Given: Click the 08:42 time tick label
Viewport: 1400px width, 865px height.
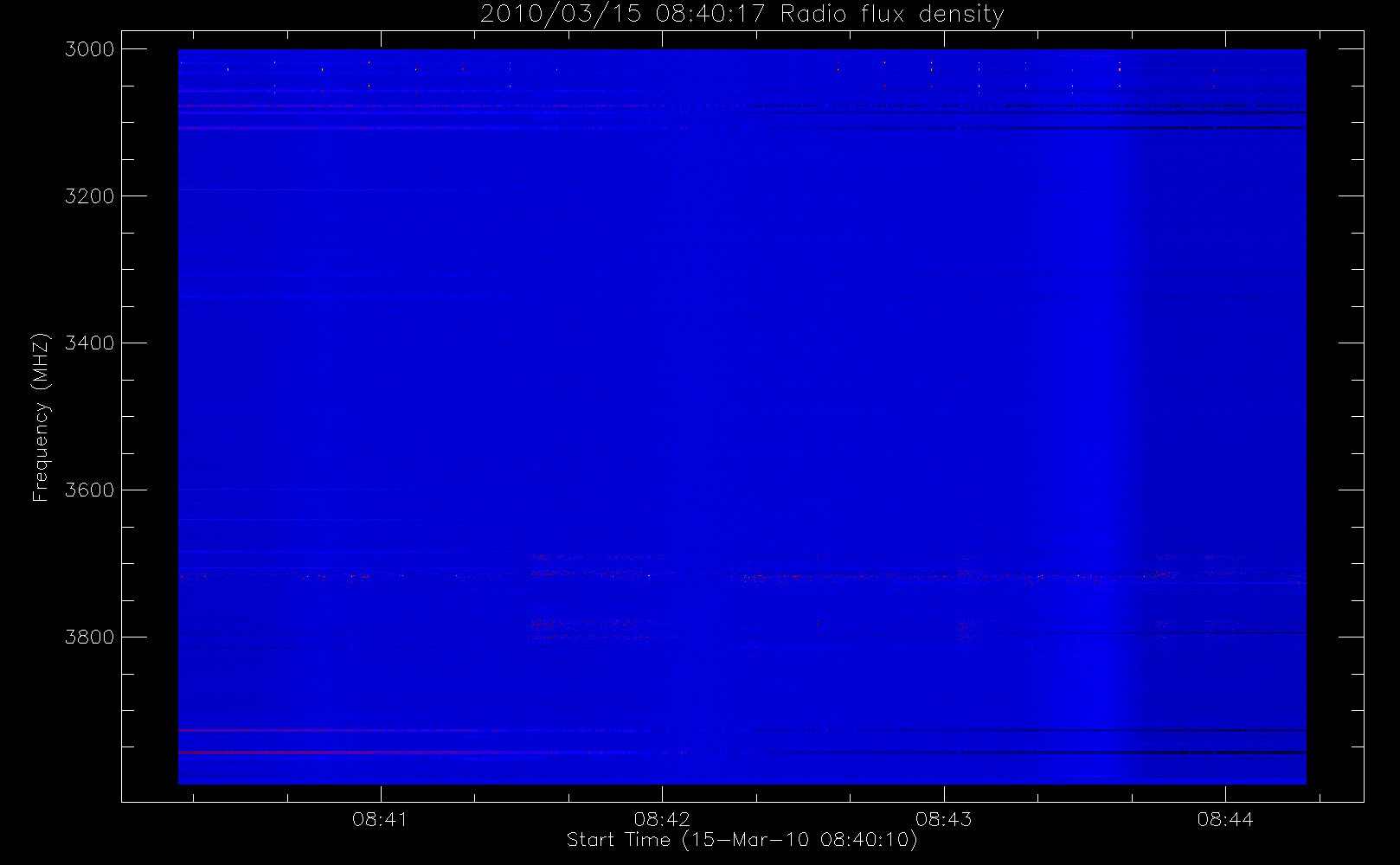Looking at the screenshot, I should [662, 819].
